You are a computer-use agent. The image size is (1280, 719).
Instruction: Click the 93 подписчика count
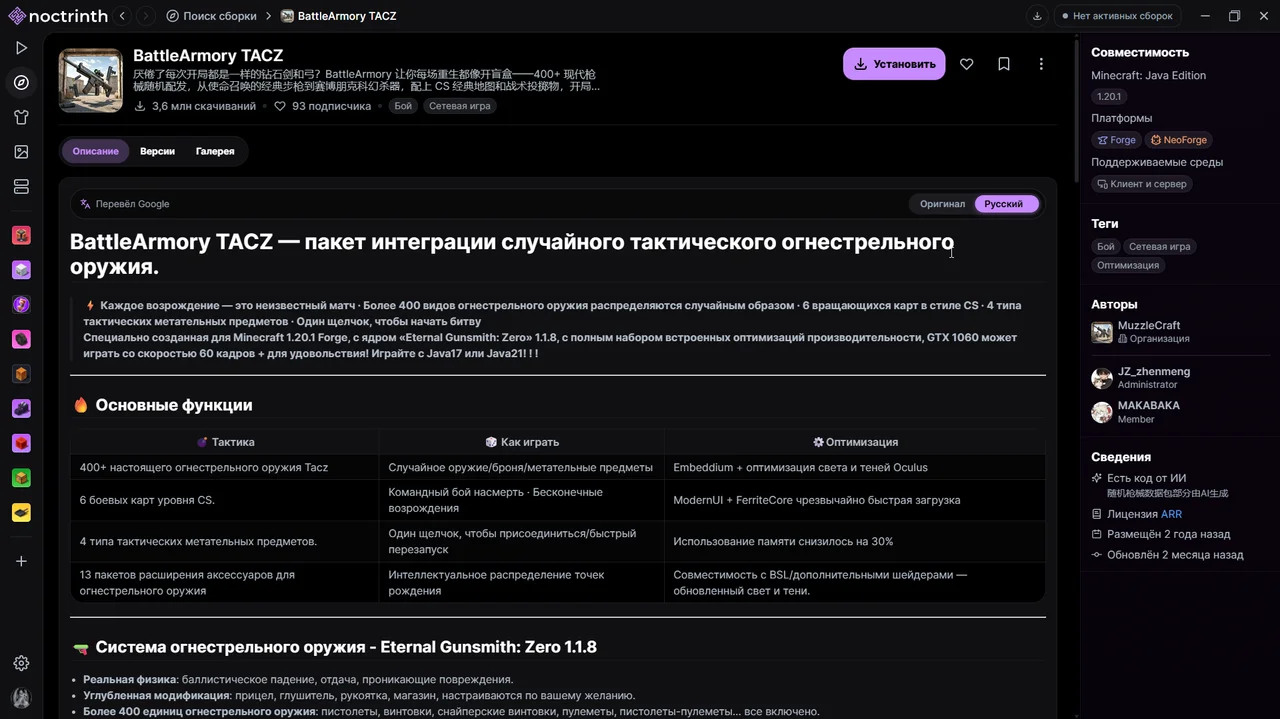point(322,106)
